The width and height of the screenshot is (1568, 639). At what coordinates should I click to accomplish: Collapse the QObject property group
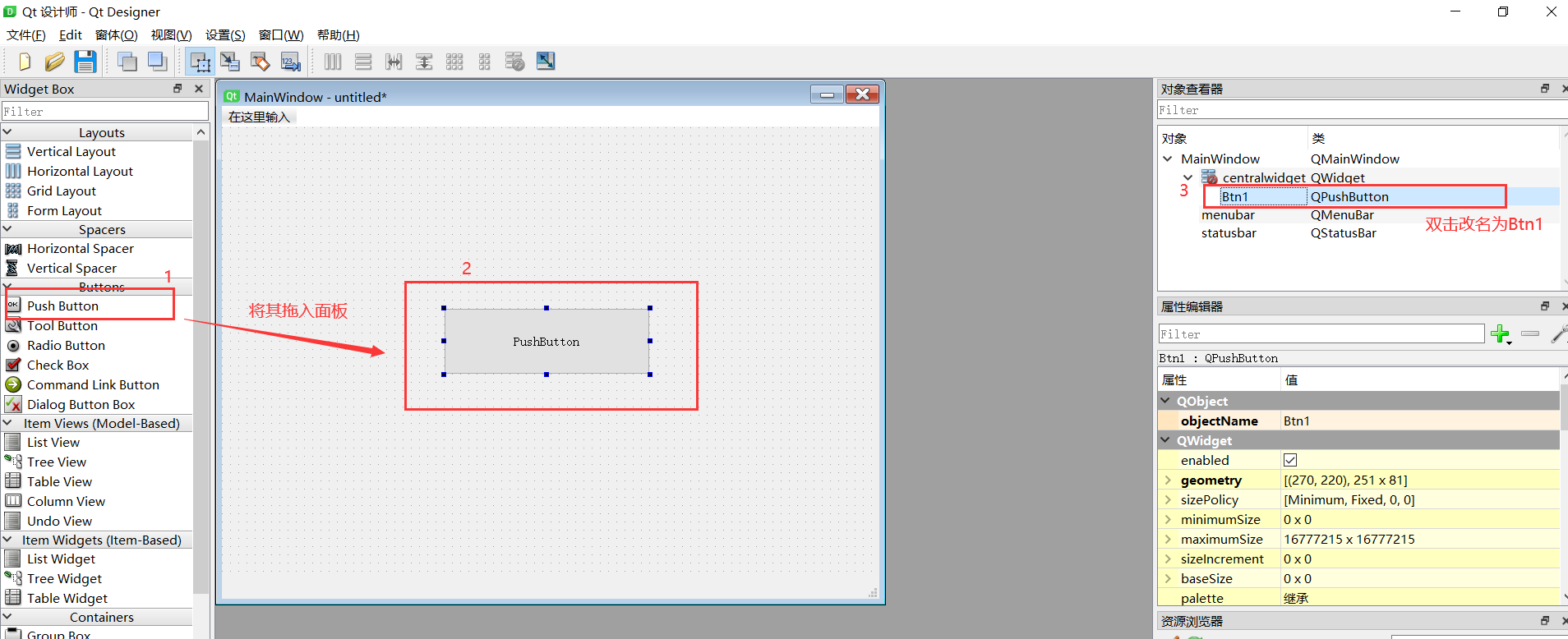coord(1165,401)
